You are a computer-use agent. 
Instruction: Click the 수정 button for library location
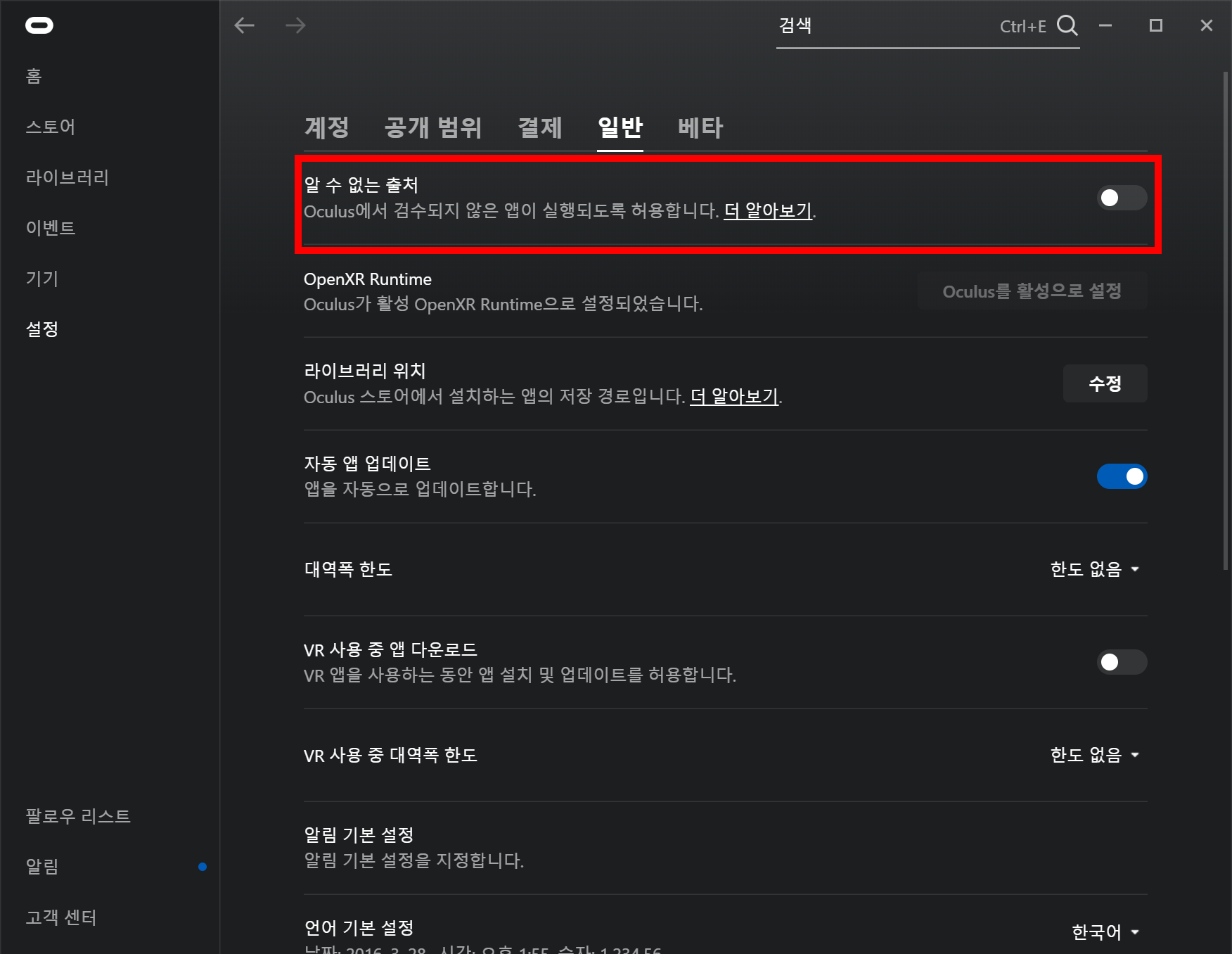1105,383
